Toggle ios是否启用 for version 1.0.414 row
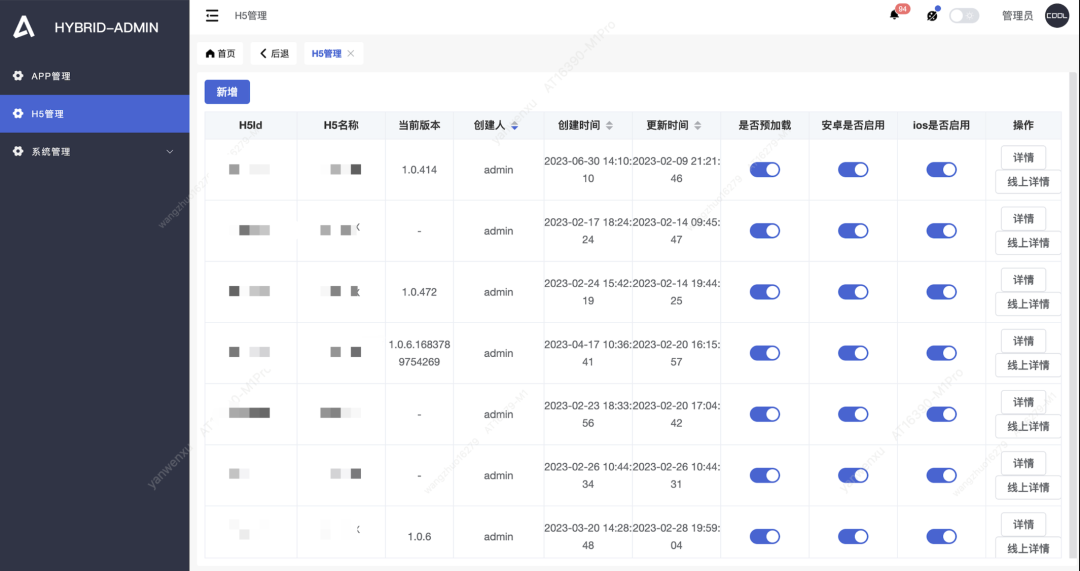Screen dimensions: 1080x571 click(942, 169)
